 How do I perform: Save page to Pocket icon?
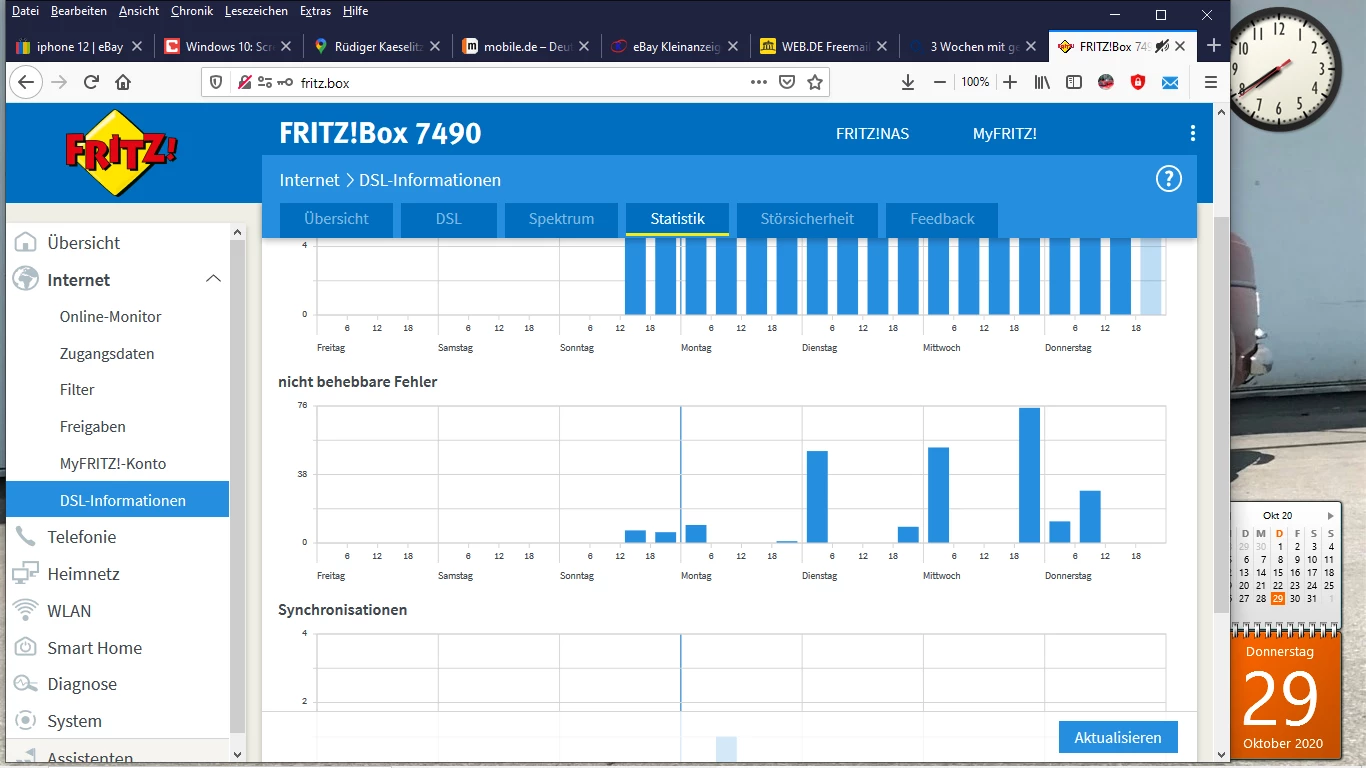[x=787, y=83]
